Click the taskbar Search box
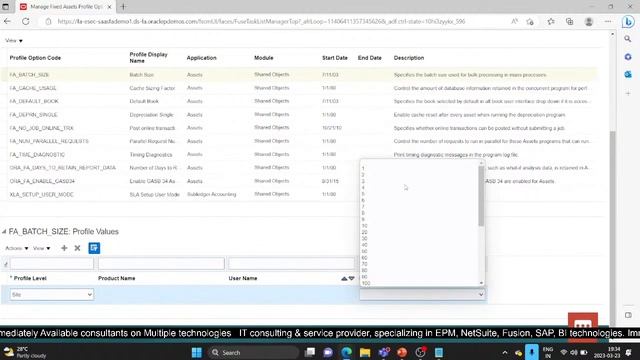 pos(253,353)
